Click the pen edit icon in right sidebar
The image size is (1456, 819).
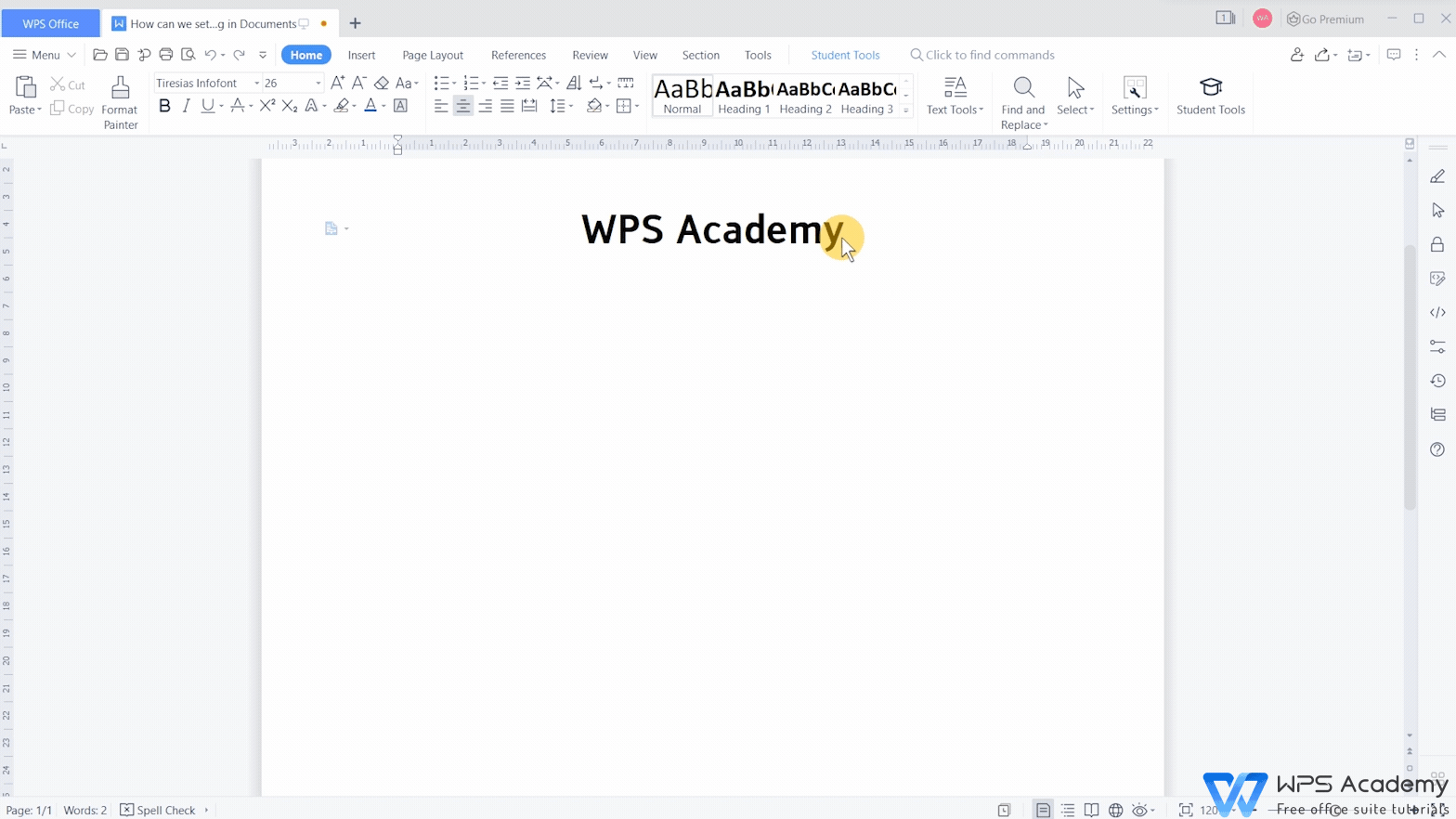[1437, 175]
